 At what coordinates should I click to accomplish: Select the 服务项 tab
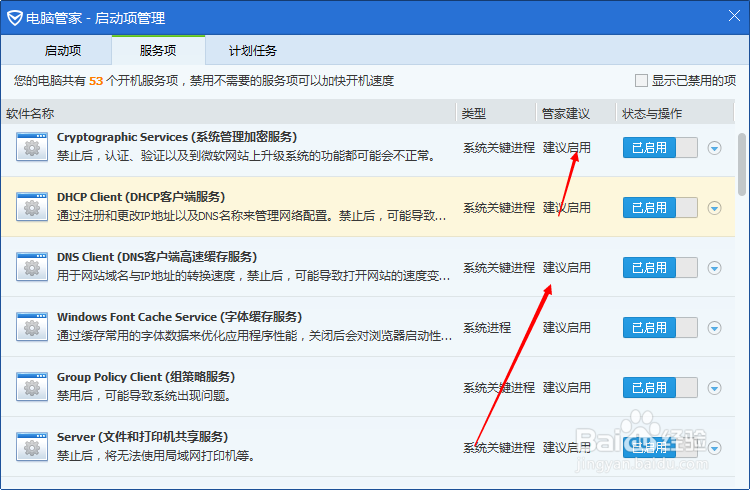158,50
